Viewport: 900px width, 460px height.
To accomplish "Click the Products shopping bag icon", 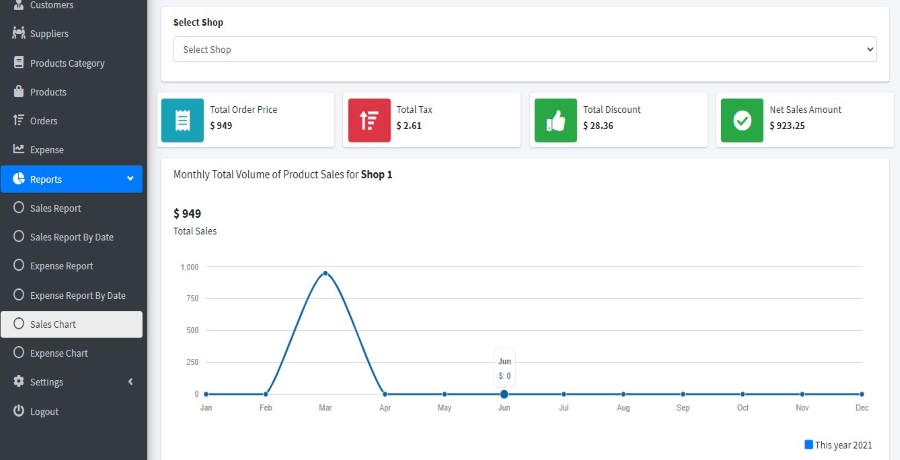I will 18,92.
